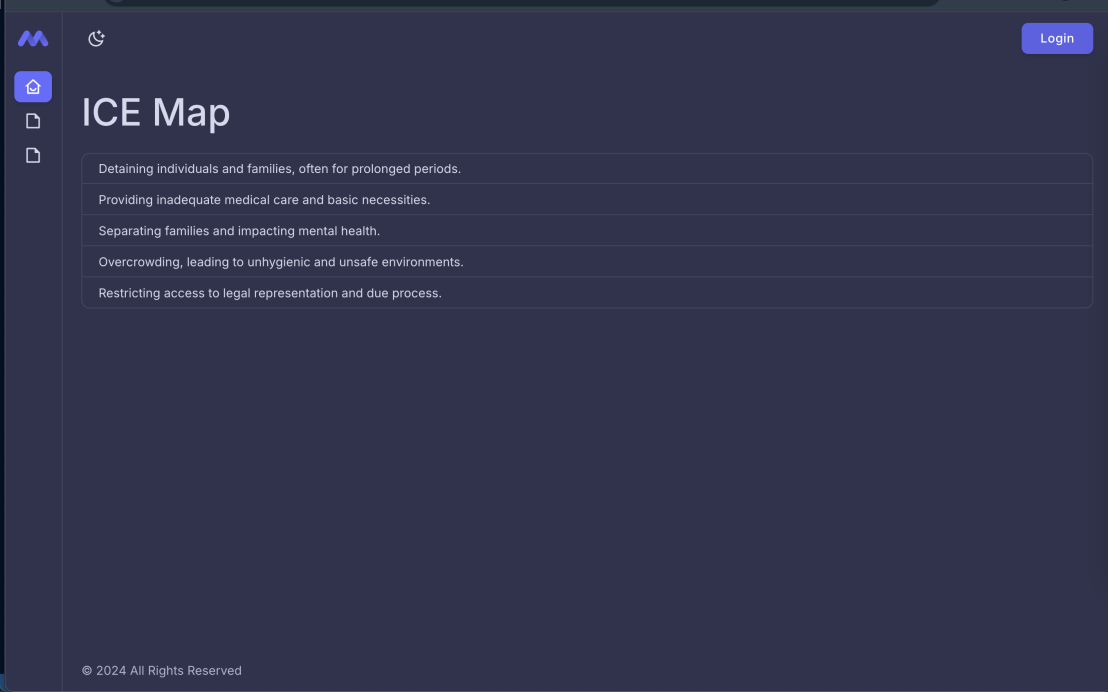This screenshot has height=692, width=1108.
Task: Select "Overcrowding, leading to unhygienic" row
Action: (587, 262)
